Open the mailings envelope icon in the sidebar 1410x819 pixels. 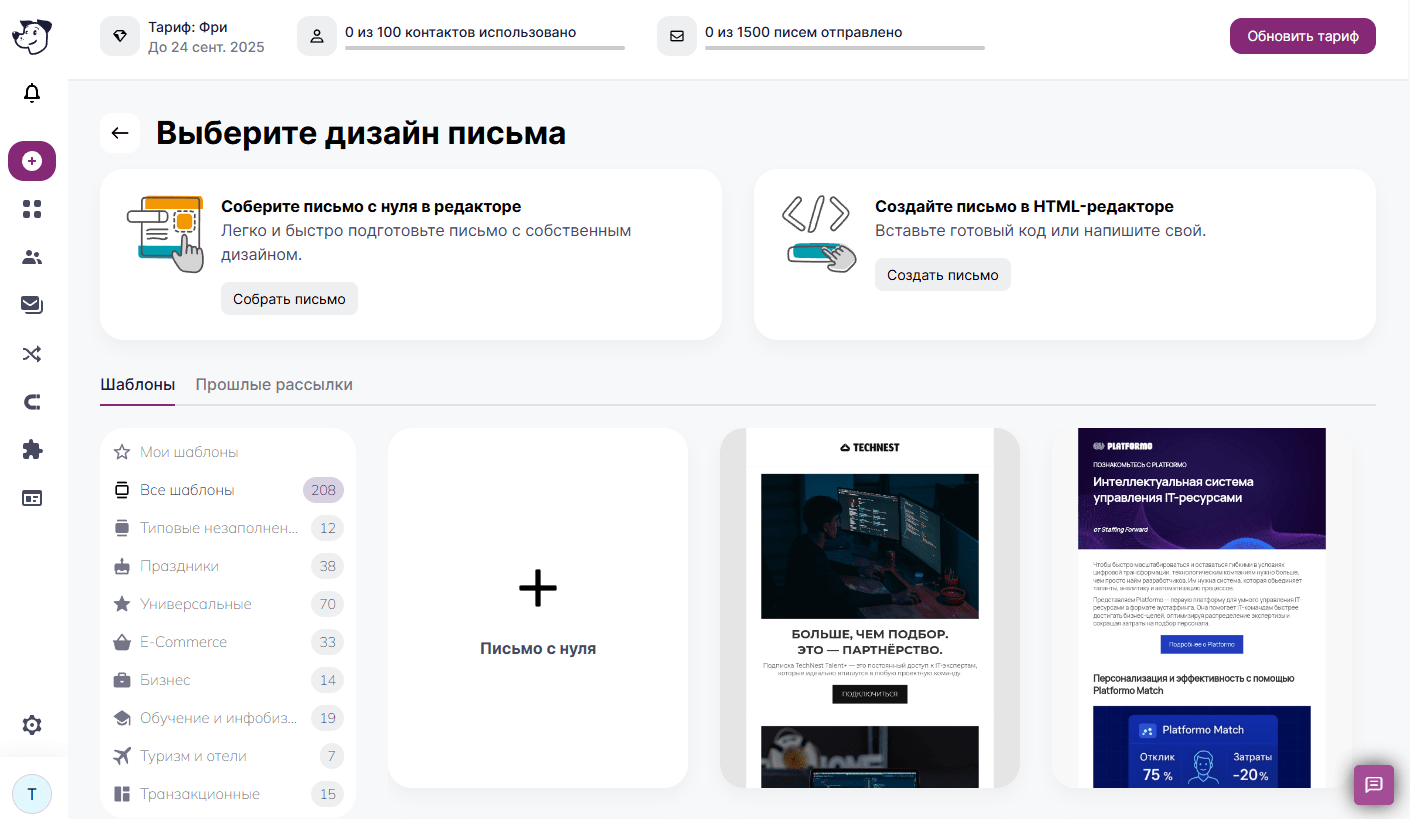(x=32, y=305)
